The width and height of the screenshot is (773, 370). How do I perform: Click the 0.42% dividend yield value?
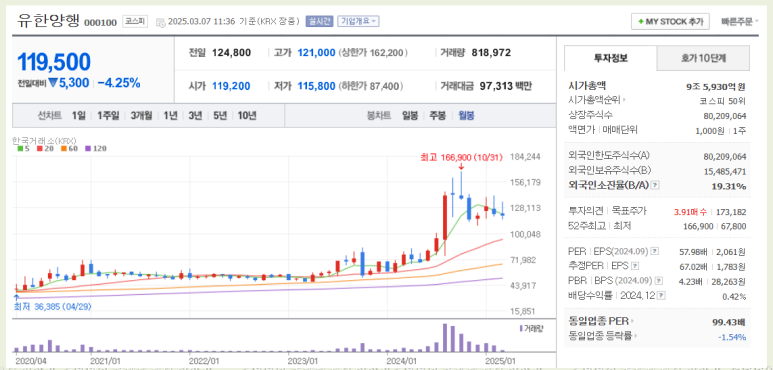[x=735, y=297]
